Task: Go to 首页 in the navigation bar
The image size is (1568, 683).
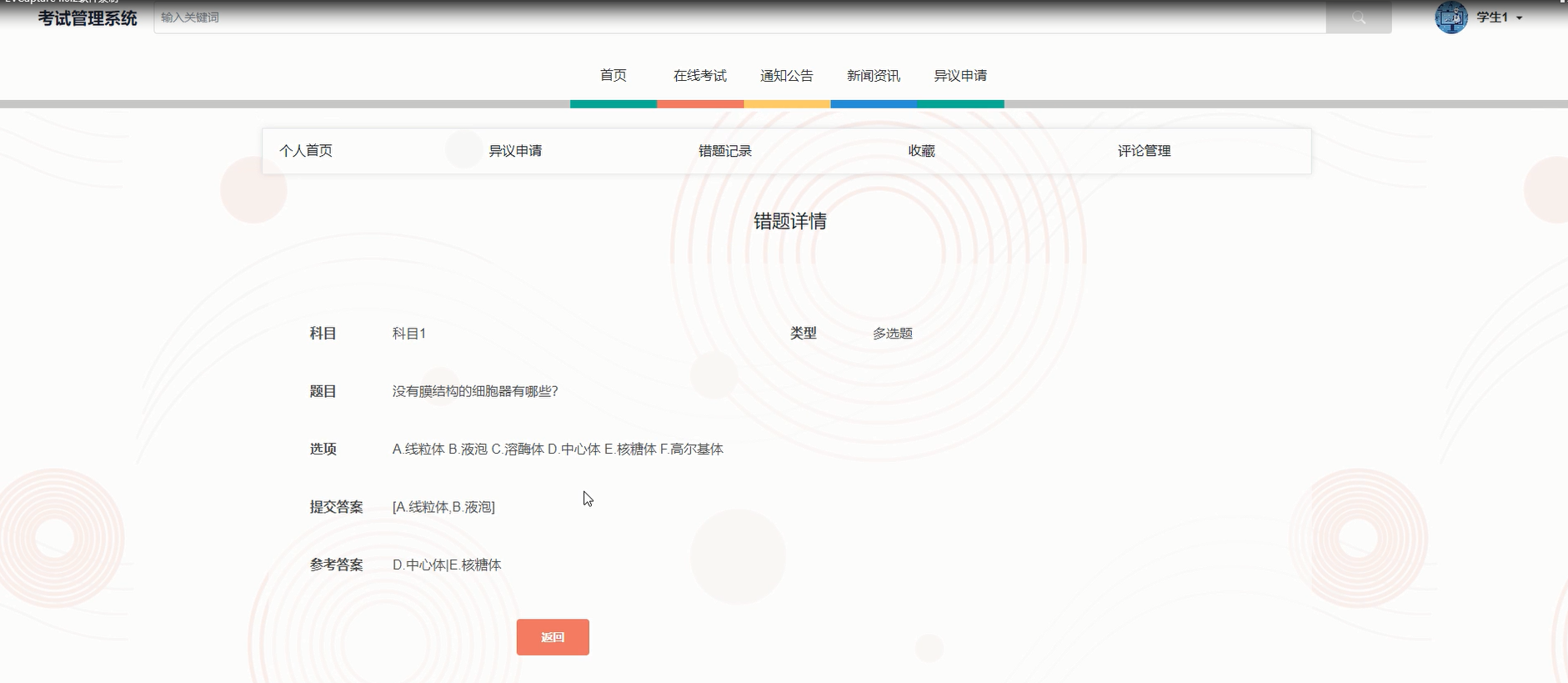Action: click(614, 75)
